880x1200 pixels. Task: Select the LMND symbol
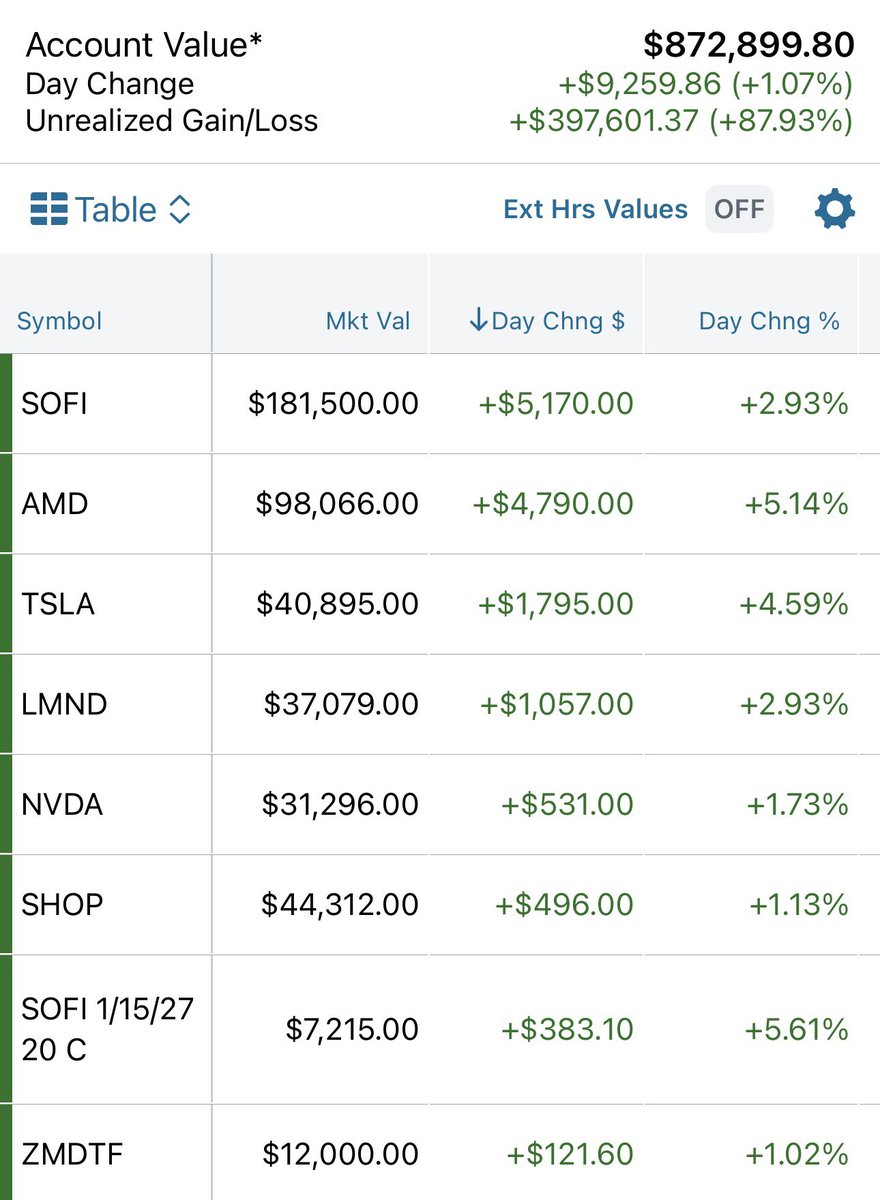(x=64, y=704)
